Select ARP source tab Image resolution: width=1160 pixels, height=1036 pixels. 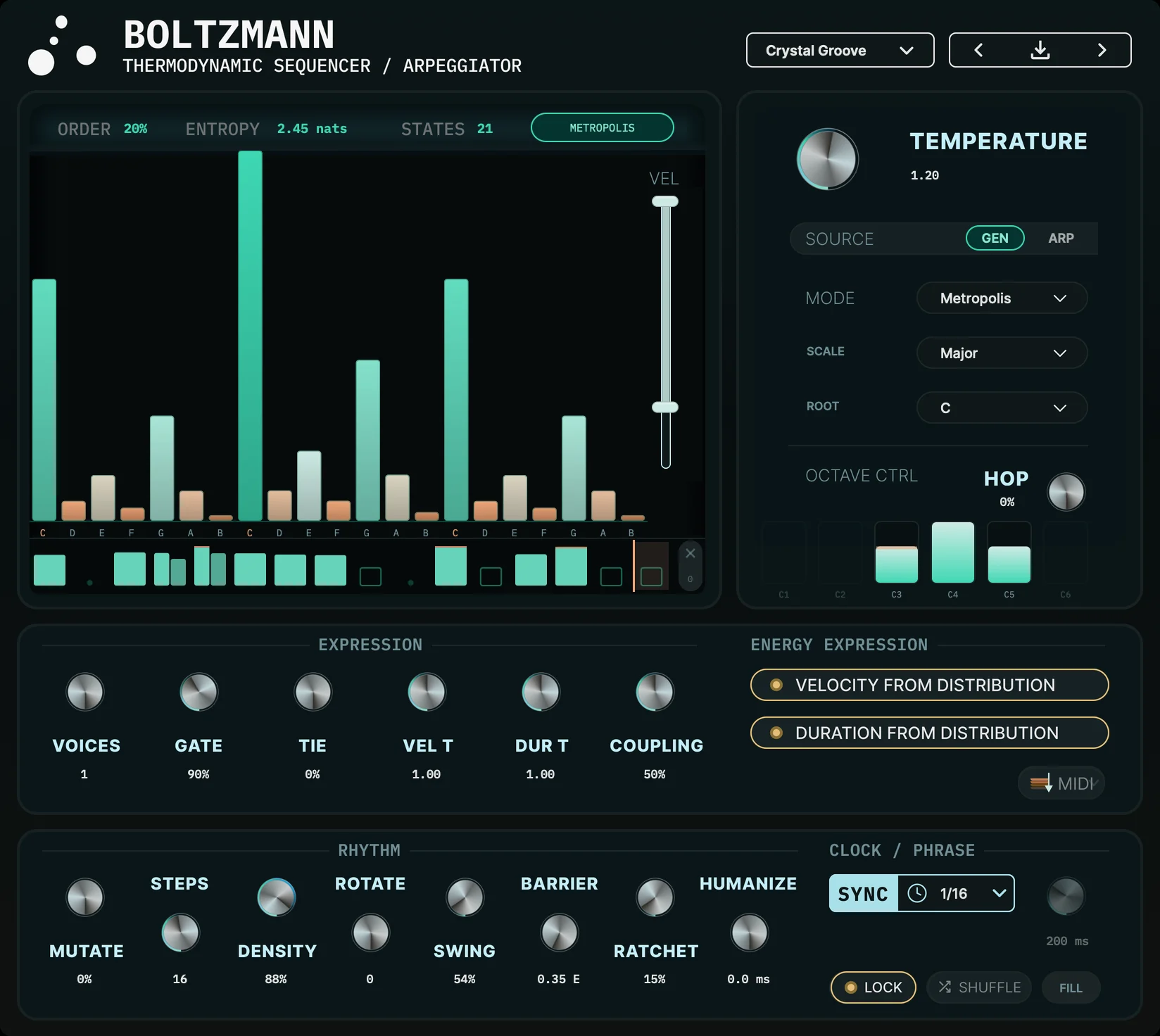coord(1061,238)
